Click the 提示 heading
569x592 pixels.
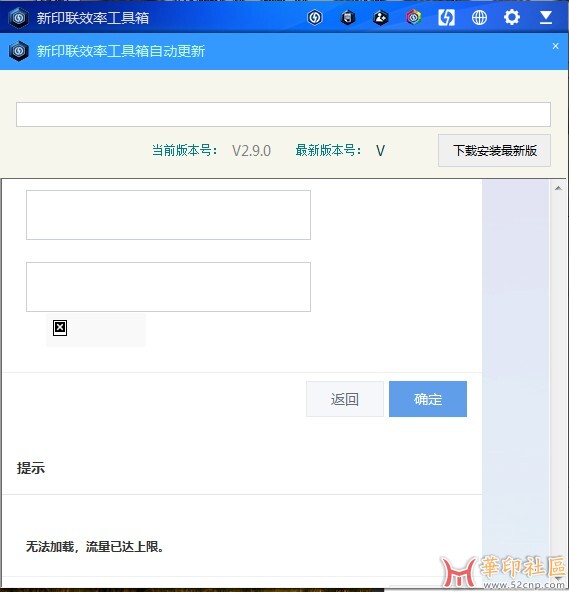(x=31, y=468)
